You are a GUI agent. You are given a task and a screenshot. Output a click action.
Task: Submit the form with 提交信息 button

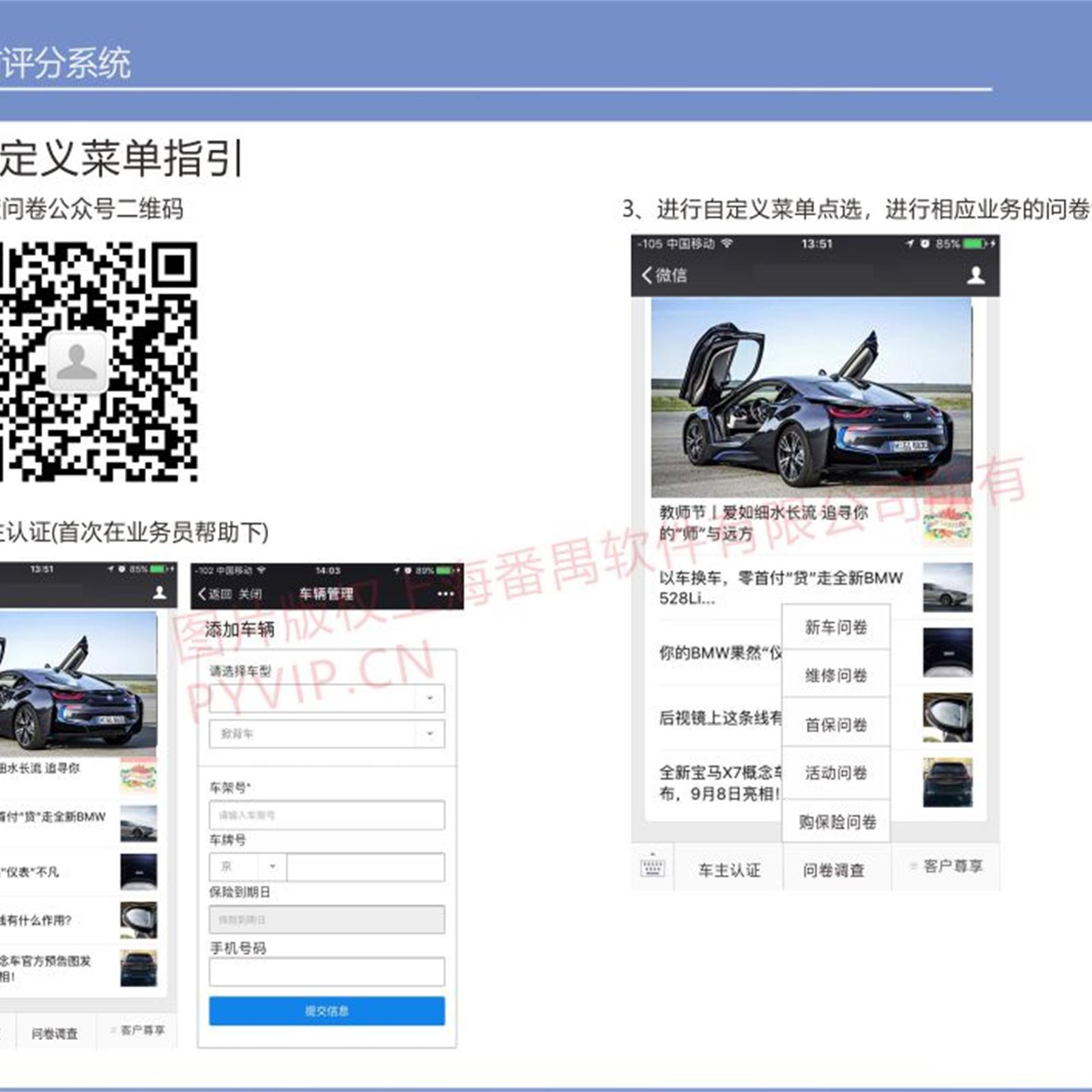[326, 1011]
